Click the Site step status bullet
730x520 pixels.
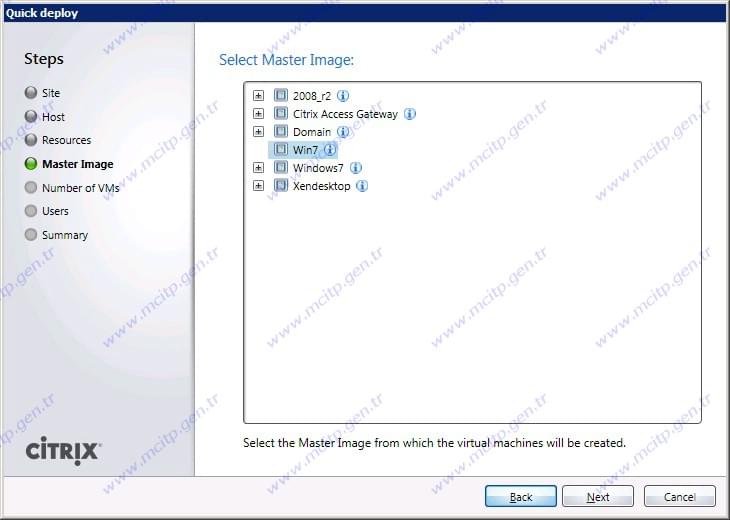[x=31, y=93]
